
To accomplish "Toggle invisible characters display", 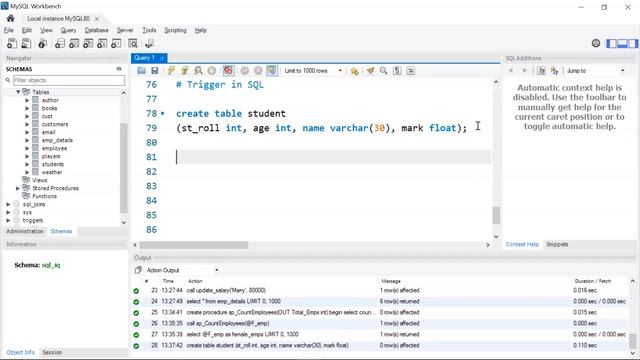I will [397, 71].
